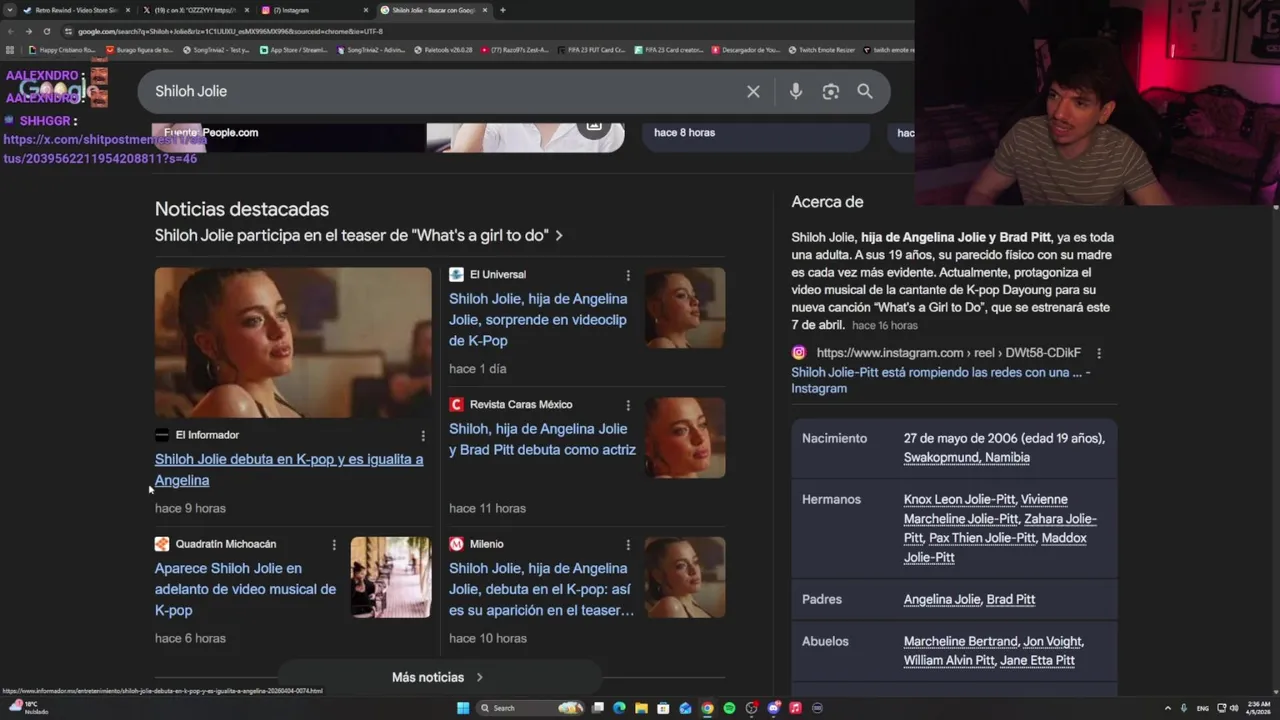This screenshot has width=1280, height=720.
Task: Open the Twitch Emote Resizer bookmark
Action: [x=821, y=49]
